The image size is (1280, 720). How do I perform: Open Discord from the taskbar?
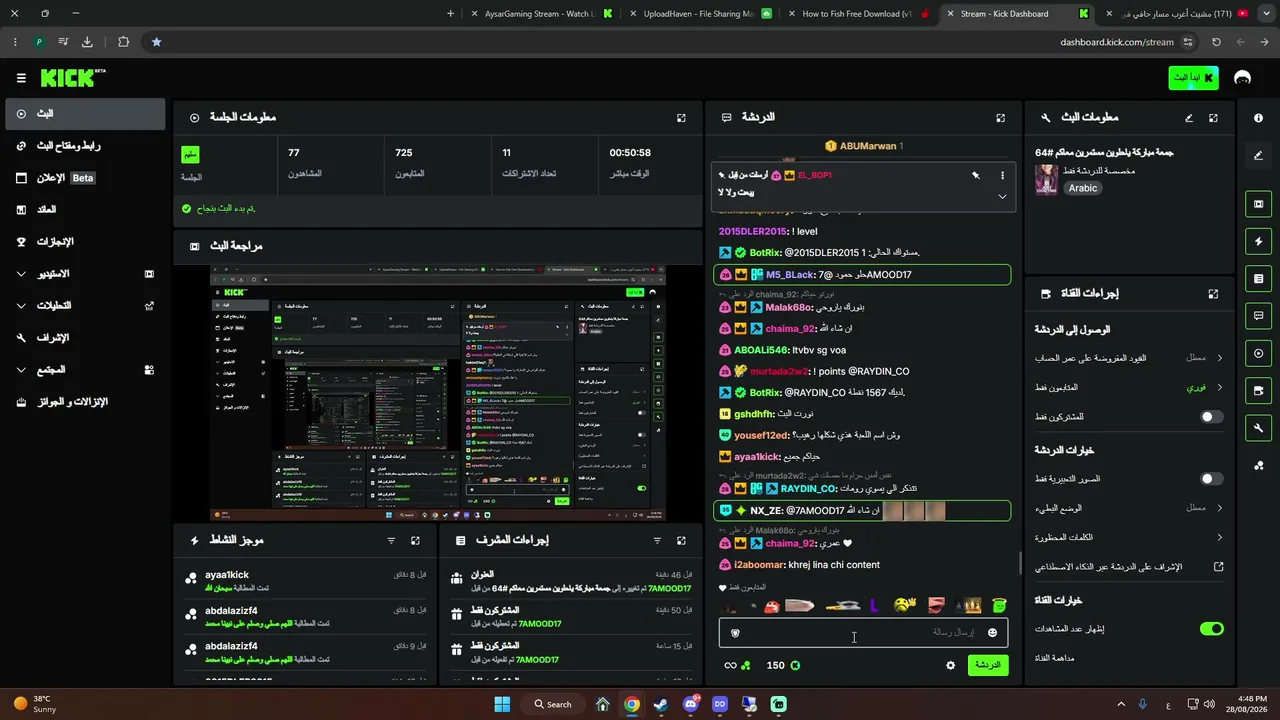click(x=690, y=704)
